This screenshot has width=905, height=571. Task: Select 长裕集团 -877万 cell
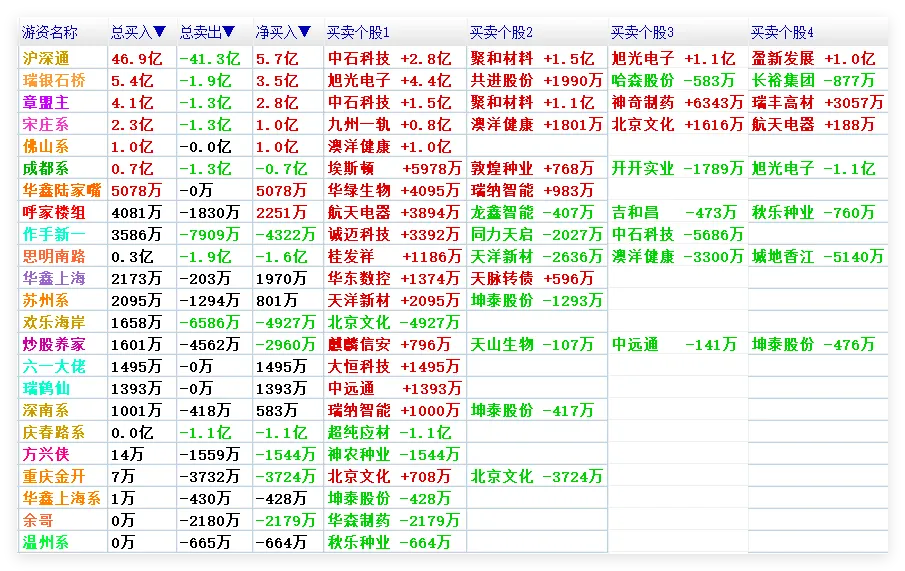point(813,80)
